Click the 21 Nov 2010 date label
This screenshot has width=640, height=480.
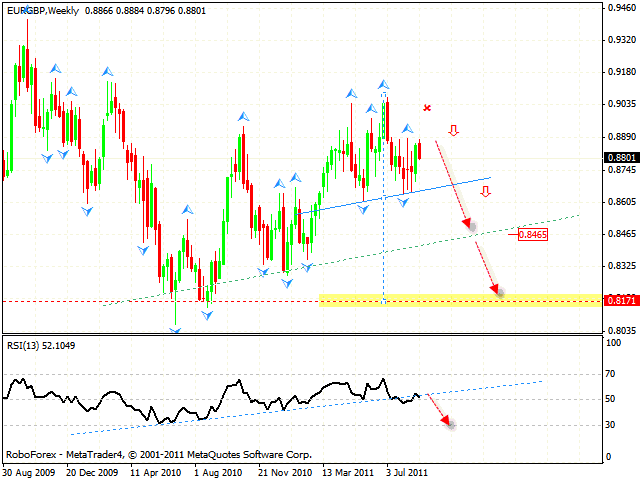(x=285, y=473)
